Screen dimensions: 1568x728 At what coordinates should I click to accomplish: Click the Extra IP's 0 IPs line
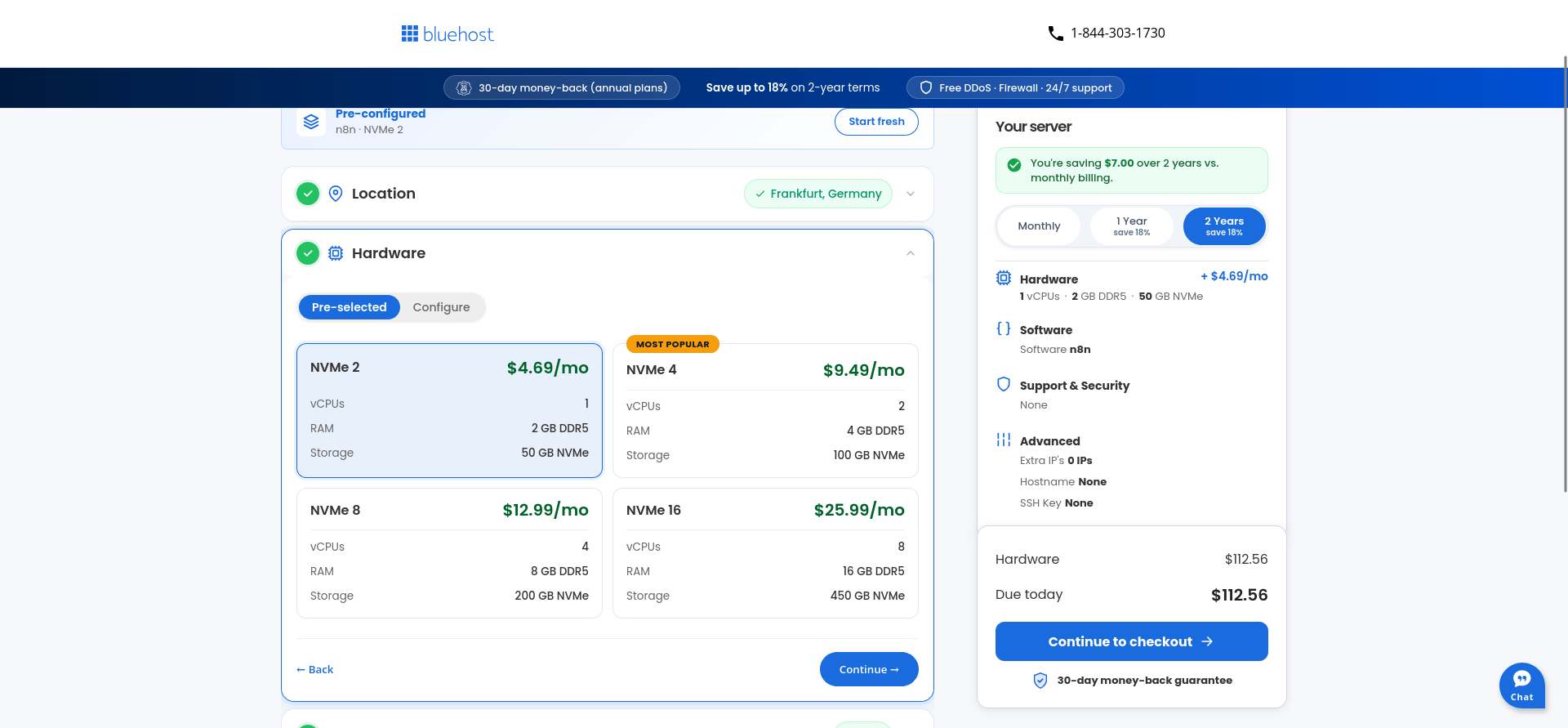pyautogui.click(x=1056, y=461)
